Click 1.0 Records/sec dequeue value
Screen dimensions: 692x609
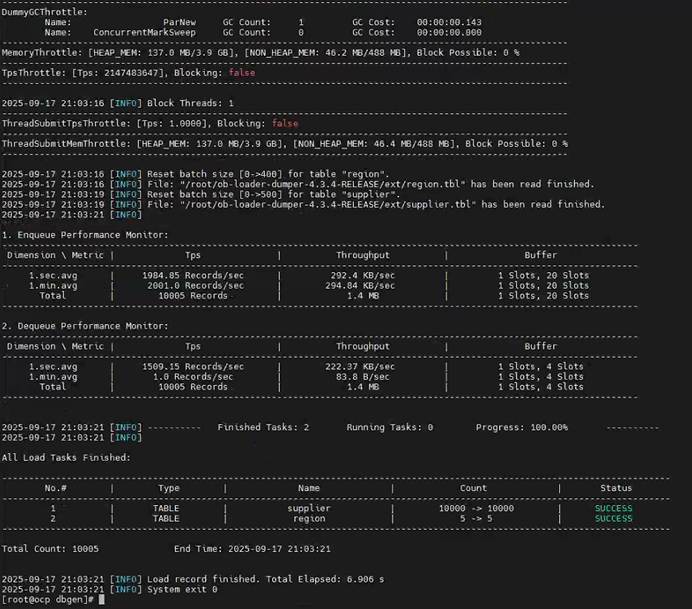[193, 377]
